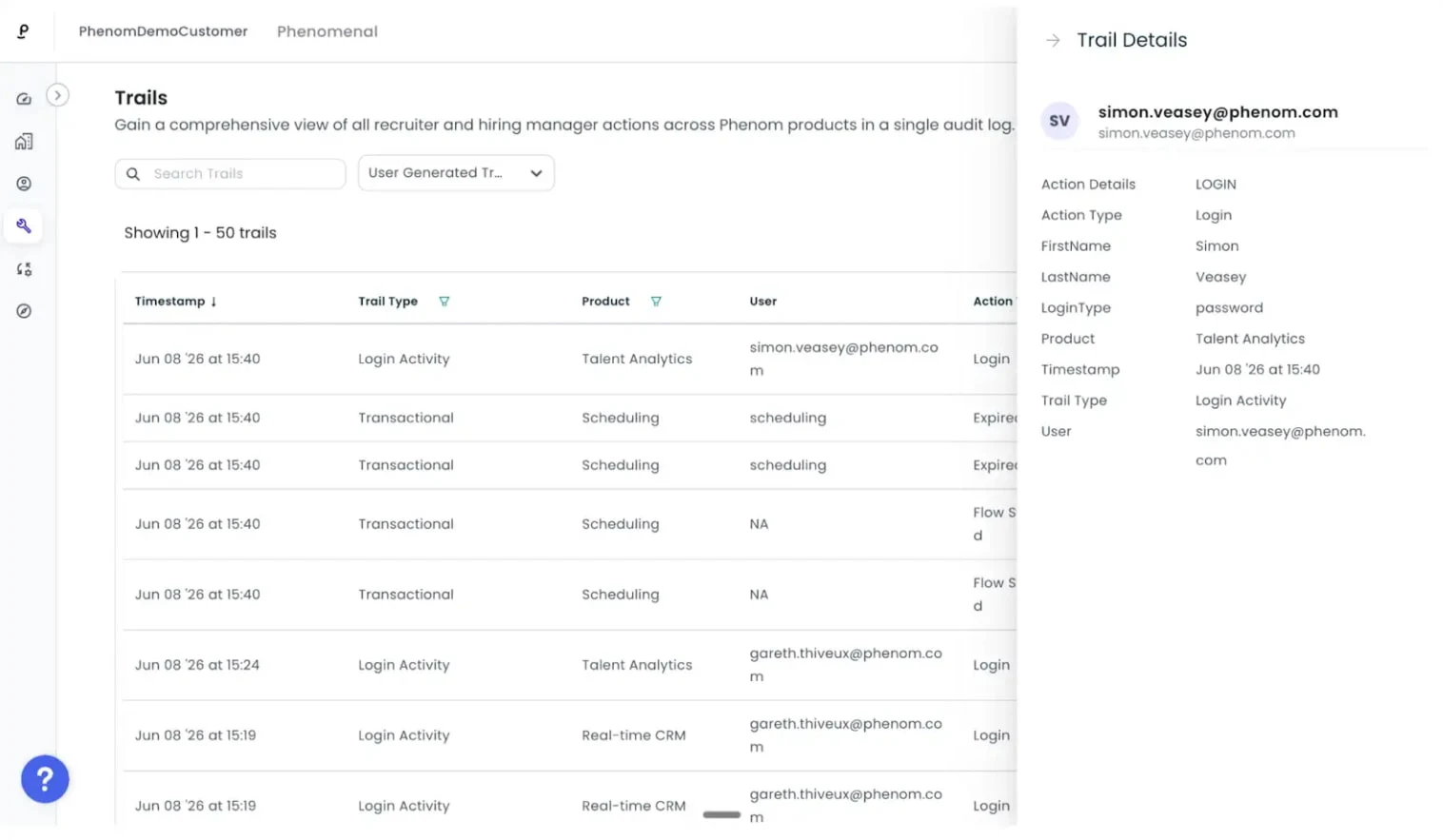The image size is (1443, 840).
Task: Expand the sidebar with the chevron button
Action: pos(58,95)
